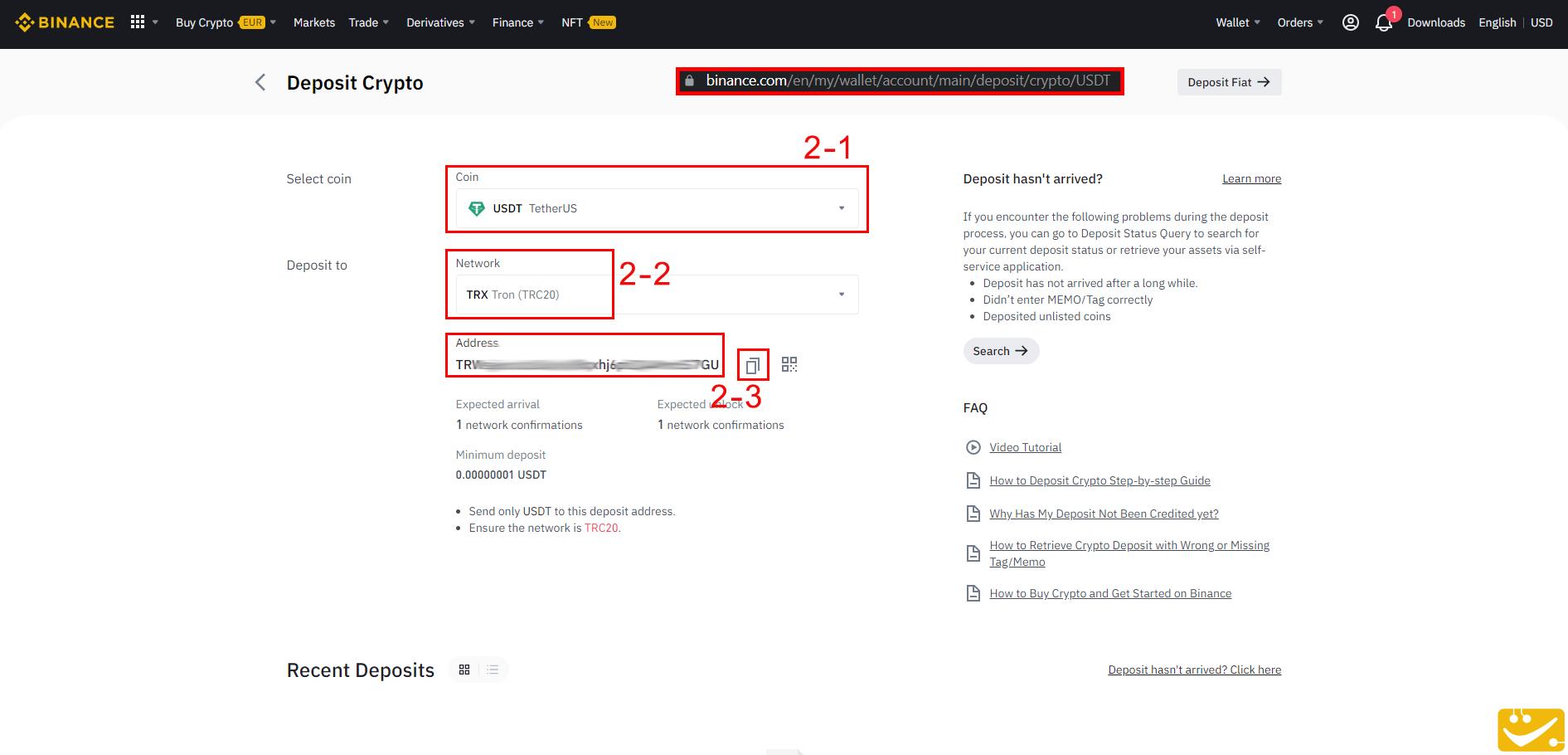Click the Deposit Fiat button
Screen dimensions: 1568x755
pos(1229,82)
